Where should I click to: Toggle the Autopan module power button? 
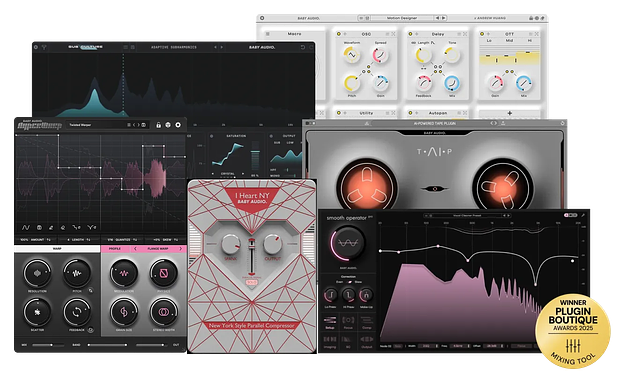tap(410, 113)
